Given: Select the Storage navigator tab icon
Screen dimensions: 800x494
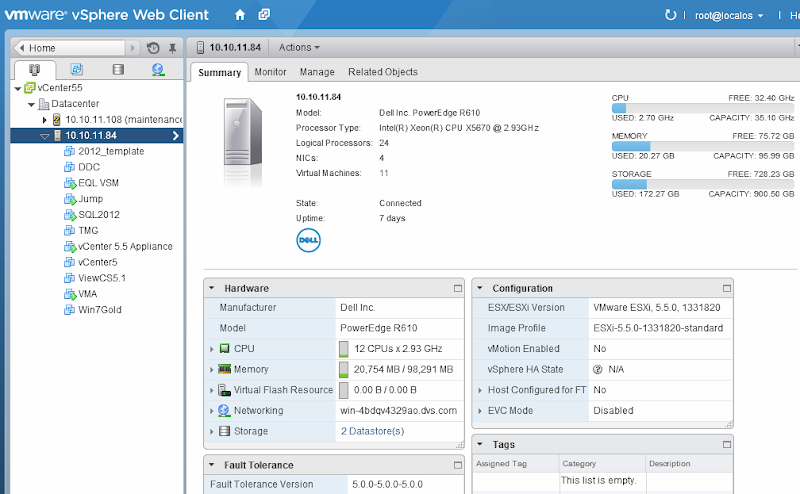Looking at the screenshot, I should 118,69.
